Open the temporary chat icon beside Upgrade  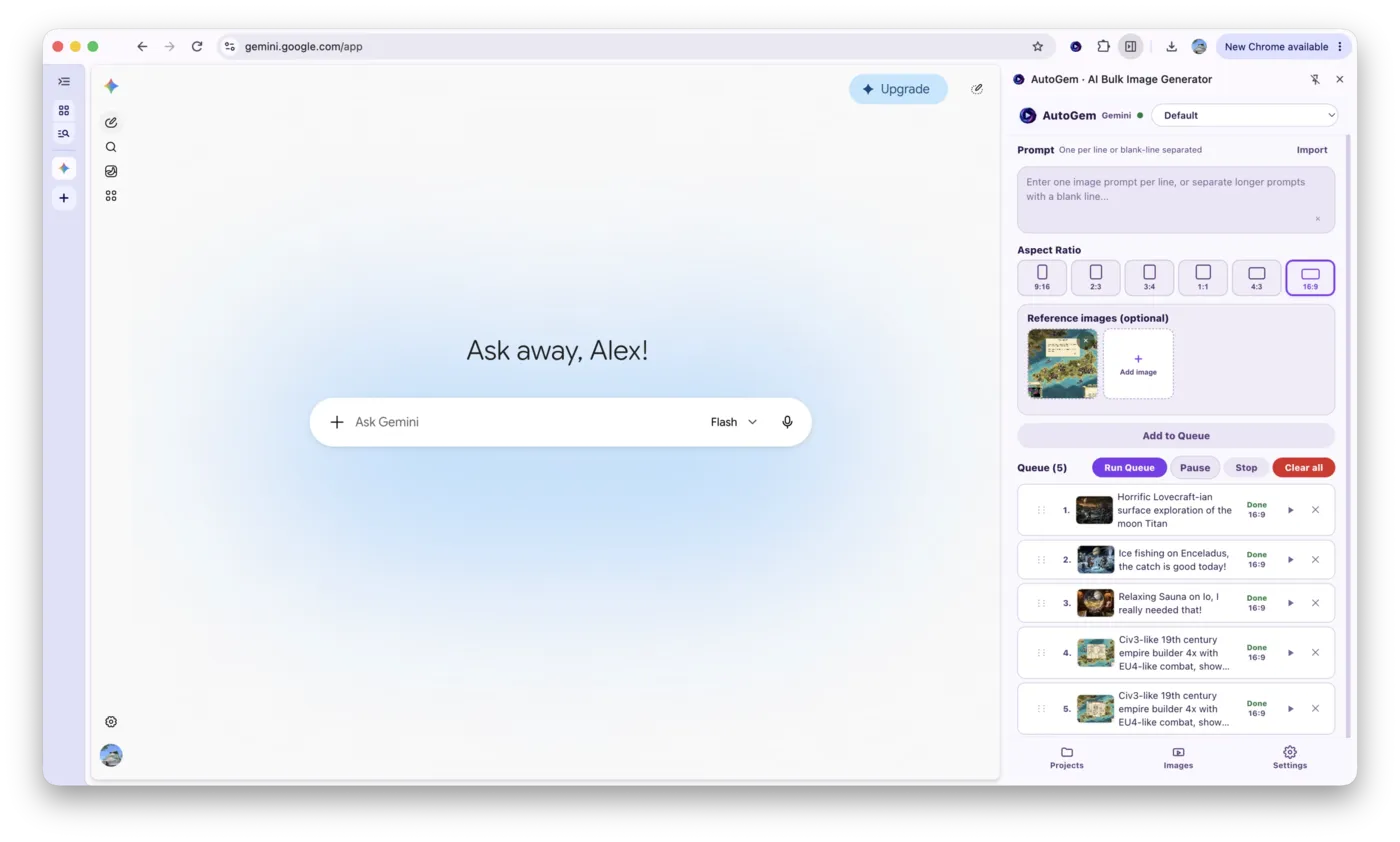[x=977, y=89]
